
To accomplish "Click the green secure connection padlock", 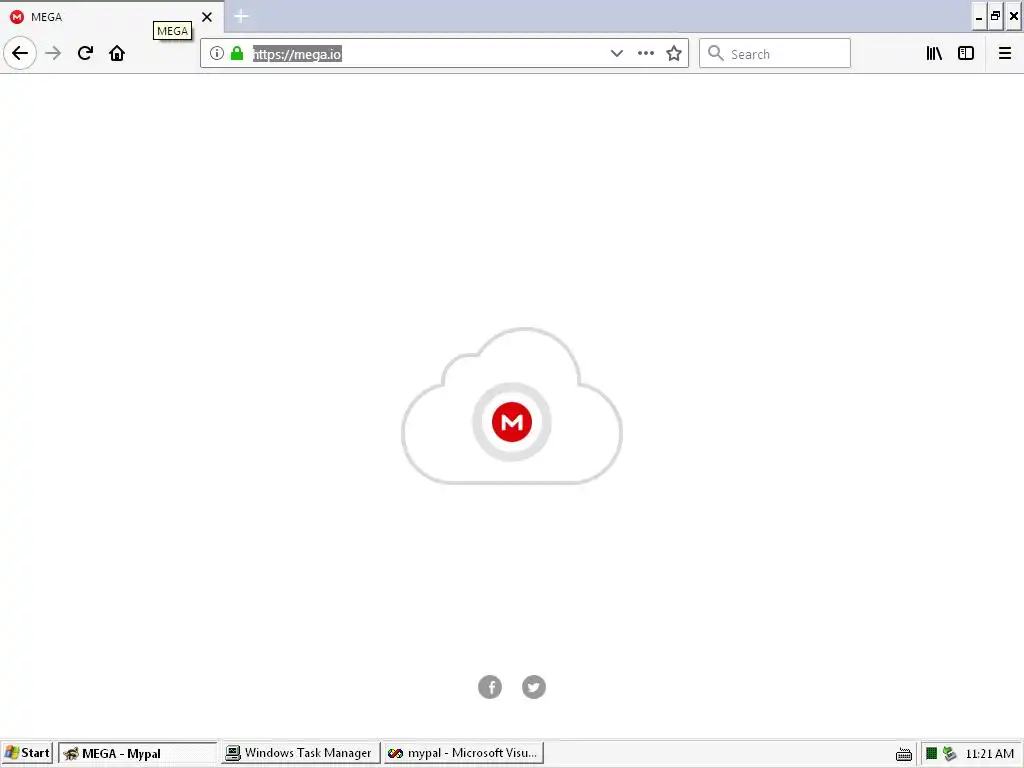I will [237, 54].
